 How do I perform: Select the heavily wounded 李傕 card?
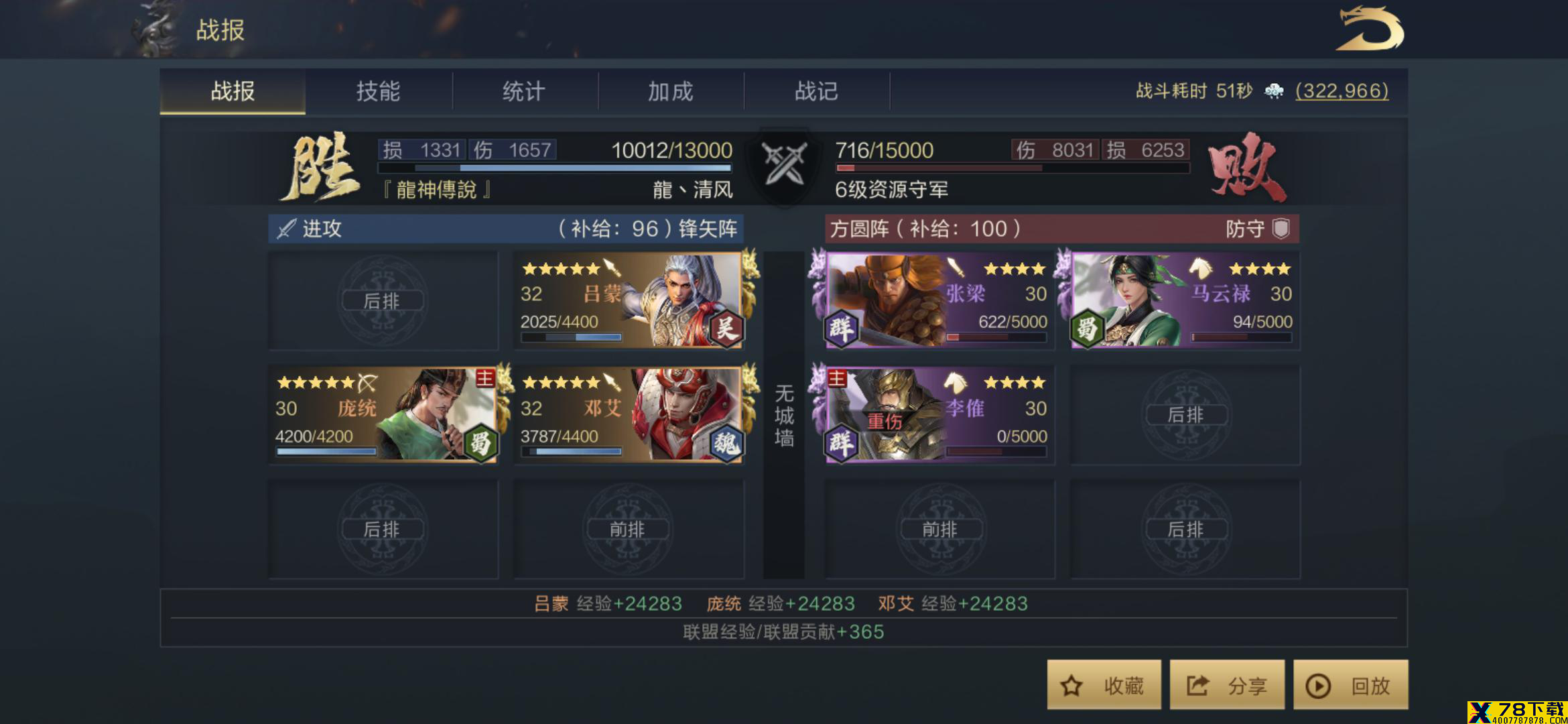[939, 415]
